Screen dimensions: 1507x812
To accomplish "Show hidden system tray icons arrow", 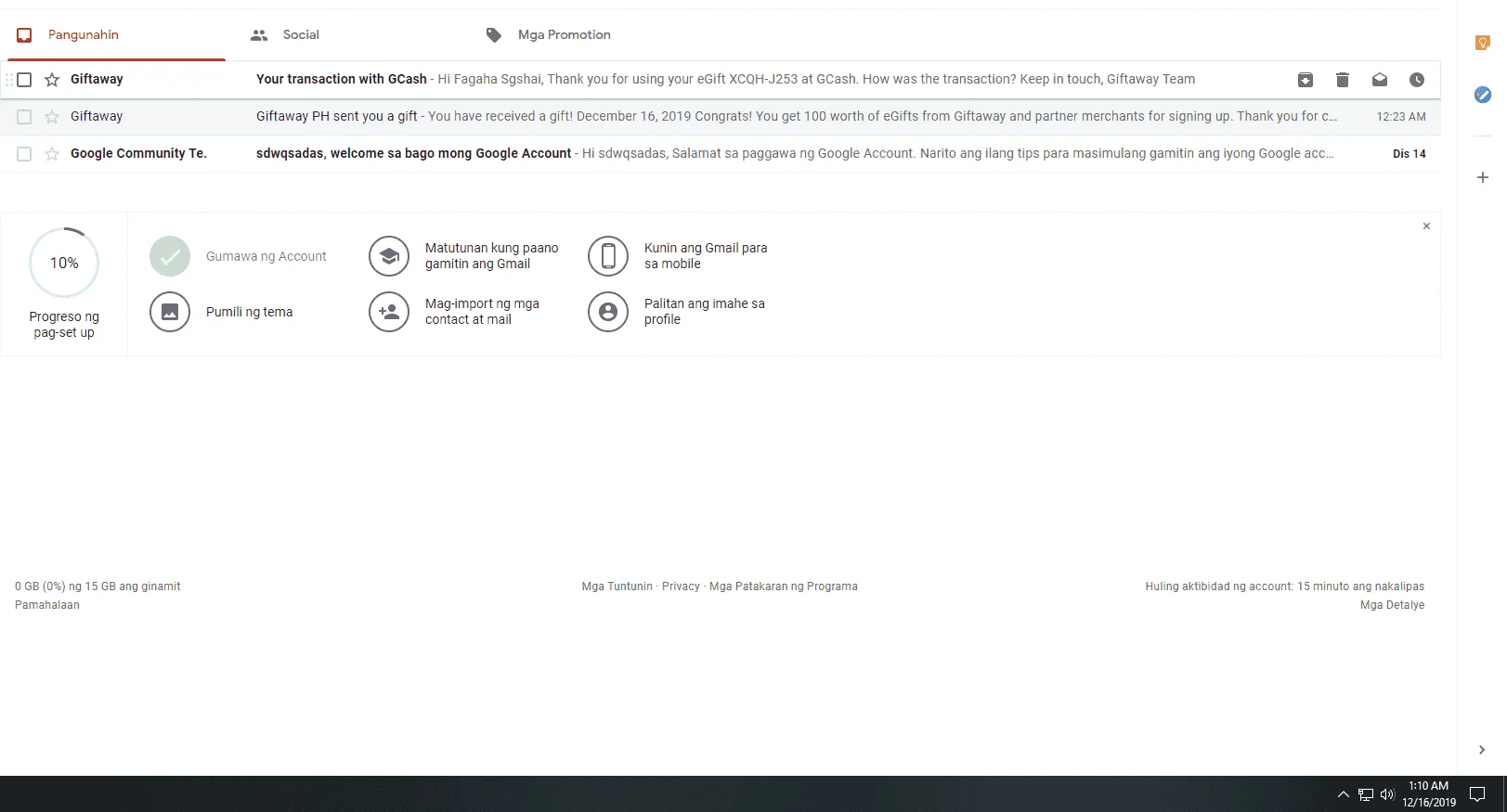I will tap(1343, 794).
